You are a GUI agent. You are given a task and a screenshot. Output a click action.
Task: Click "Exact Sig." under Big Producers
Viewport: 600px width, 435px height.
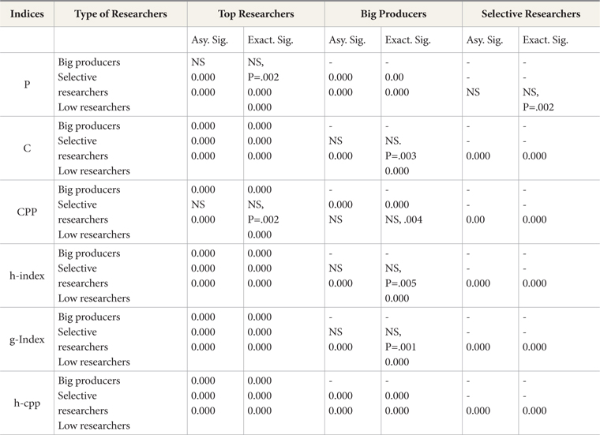point(407,40)
